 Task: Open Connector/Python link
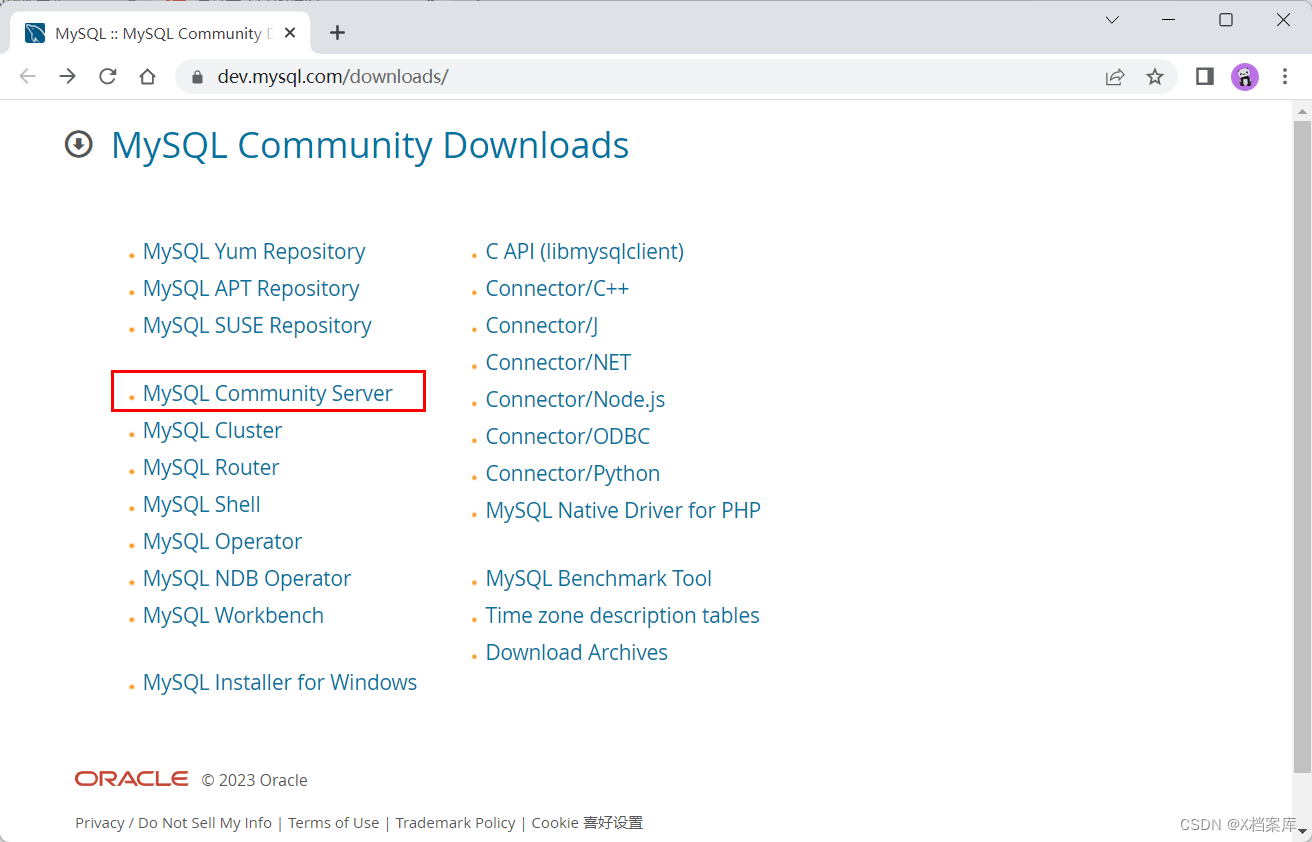click(573, 473)
